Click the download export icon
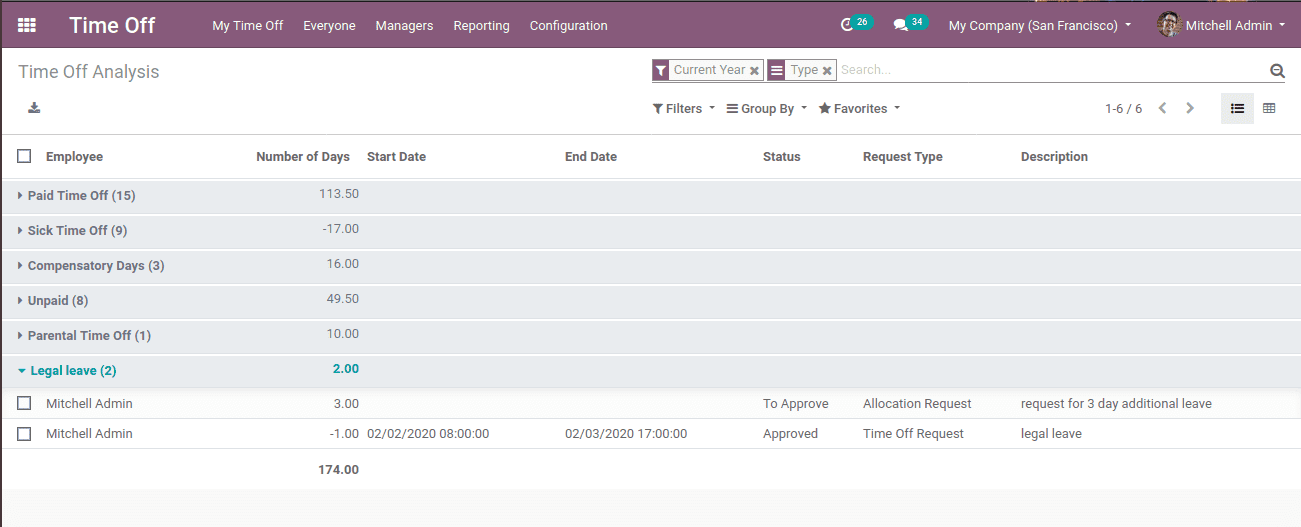This screenshot has height=527, width=1301. click(x=34, y=108)
